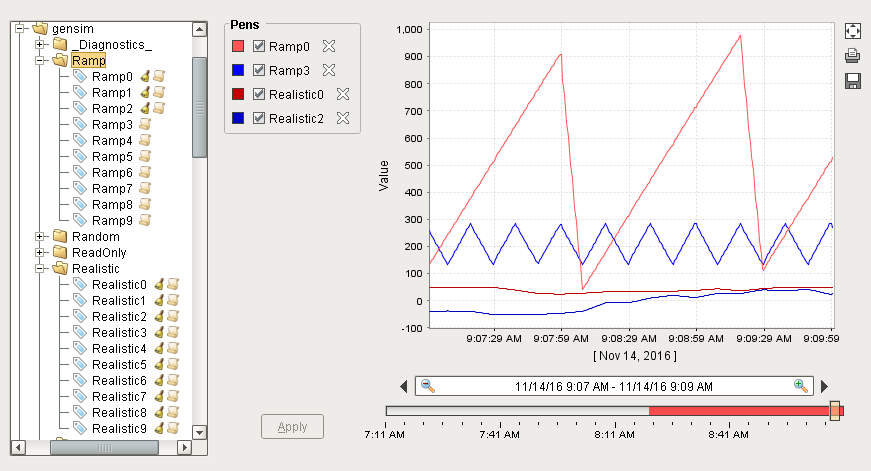Screen dimensions: 871x471
Task: Pan date range right with arrow
Action: (825, 386)
